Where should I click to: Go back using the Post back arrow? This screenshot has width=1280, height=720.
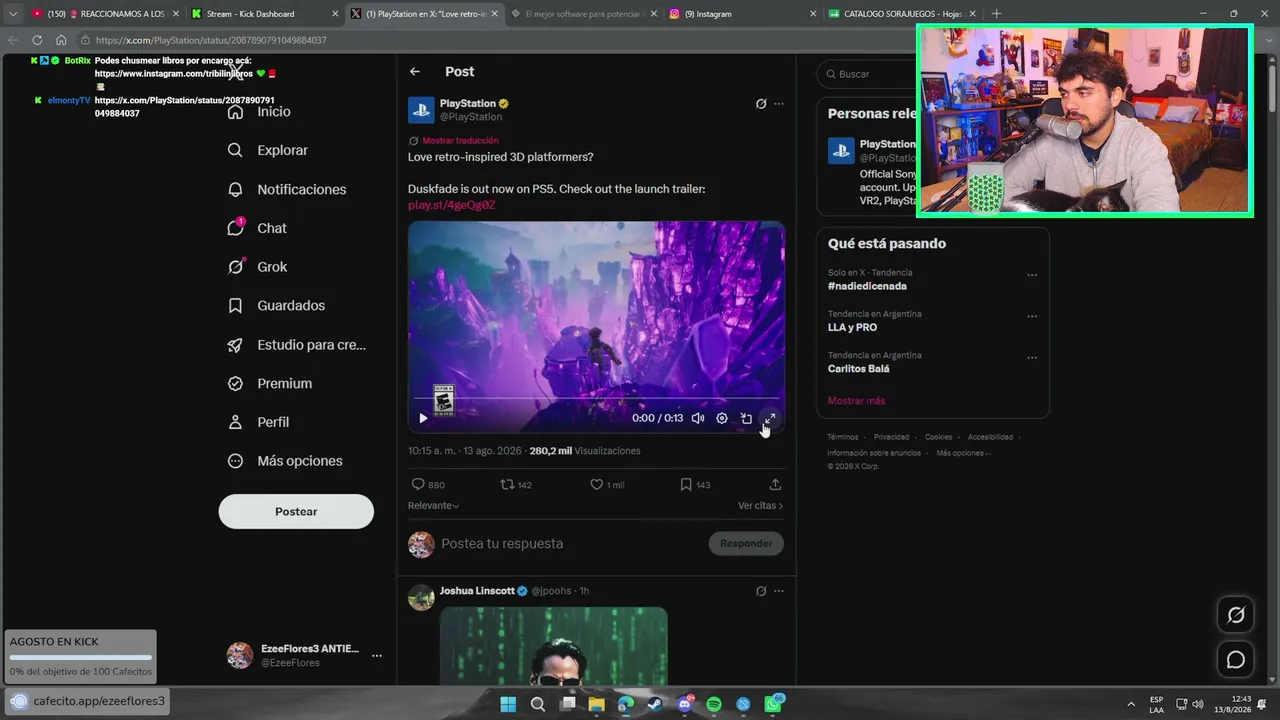415,72
